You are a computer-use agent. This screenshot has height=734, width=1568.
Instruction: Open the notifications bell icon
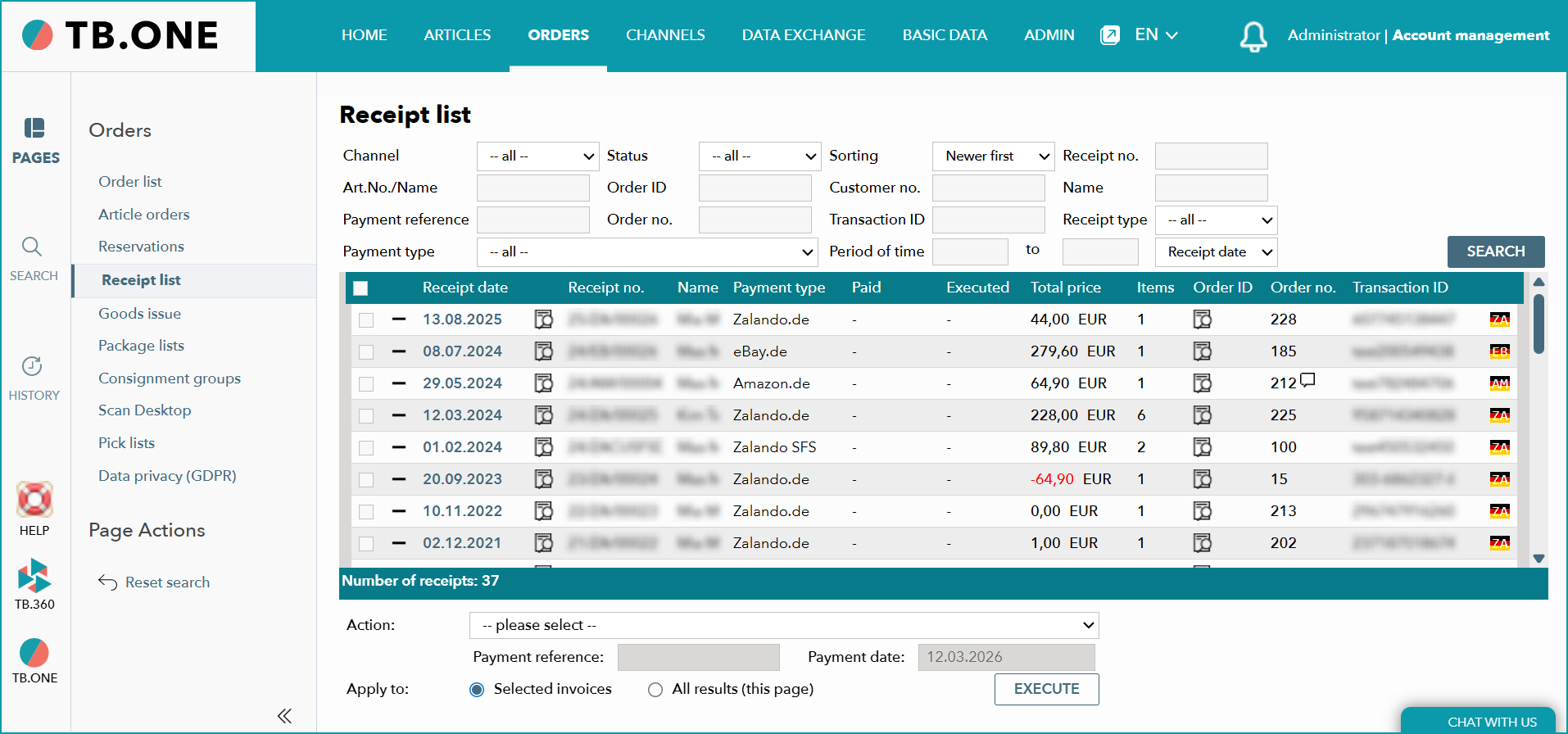coord(1253,36)
